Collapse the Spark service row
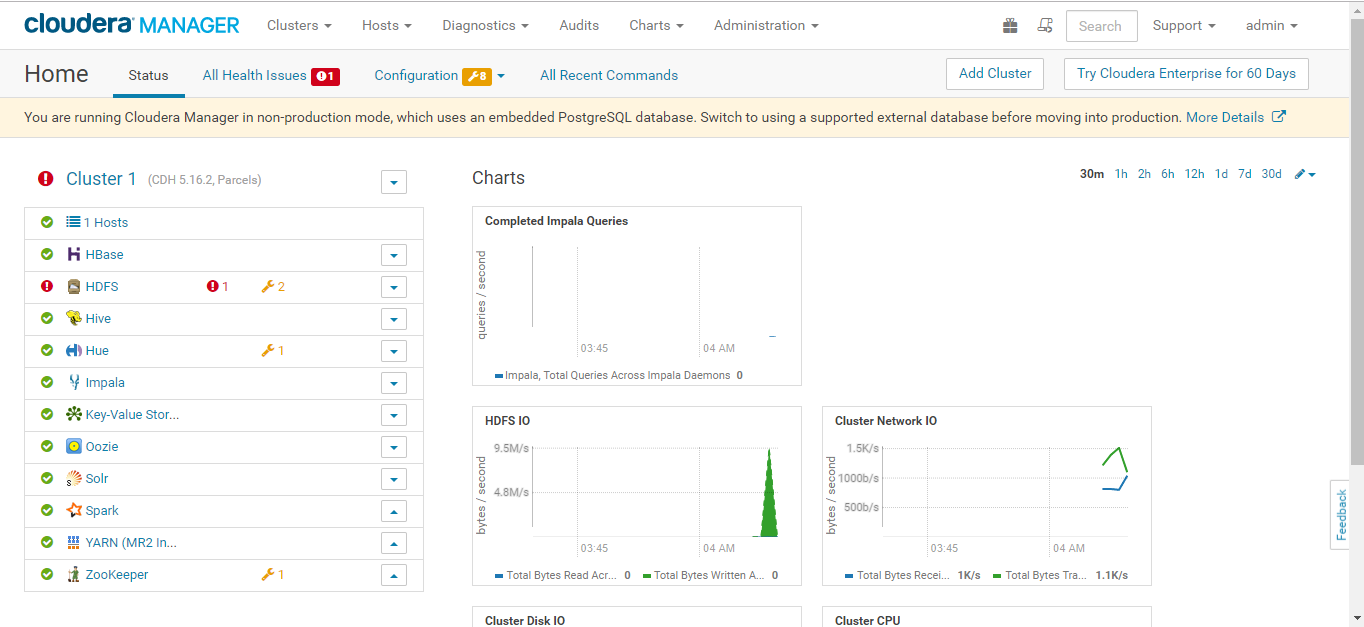 click(x=393, y=511)
